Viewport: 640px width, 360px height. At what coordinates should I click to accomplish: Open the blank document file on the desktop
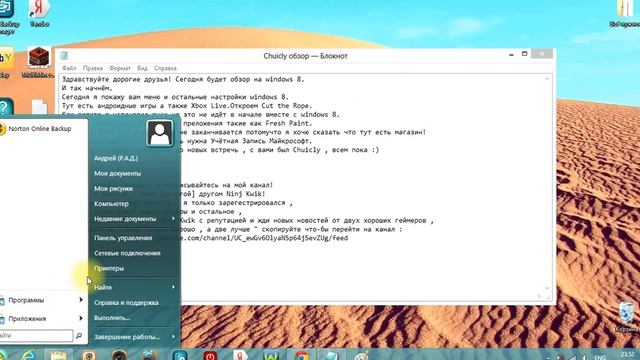tap(40, 108)
